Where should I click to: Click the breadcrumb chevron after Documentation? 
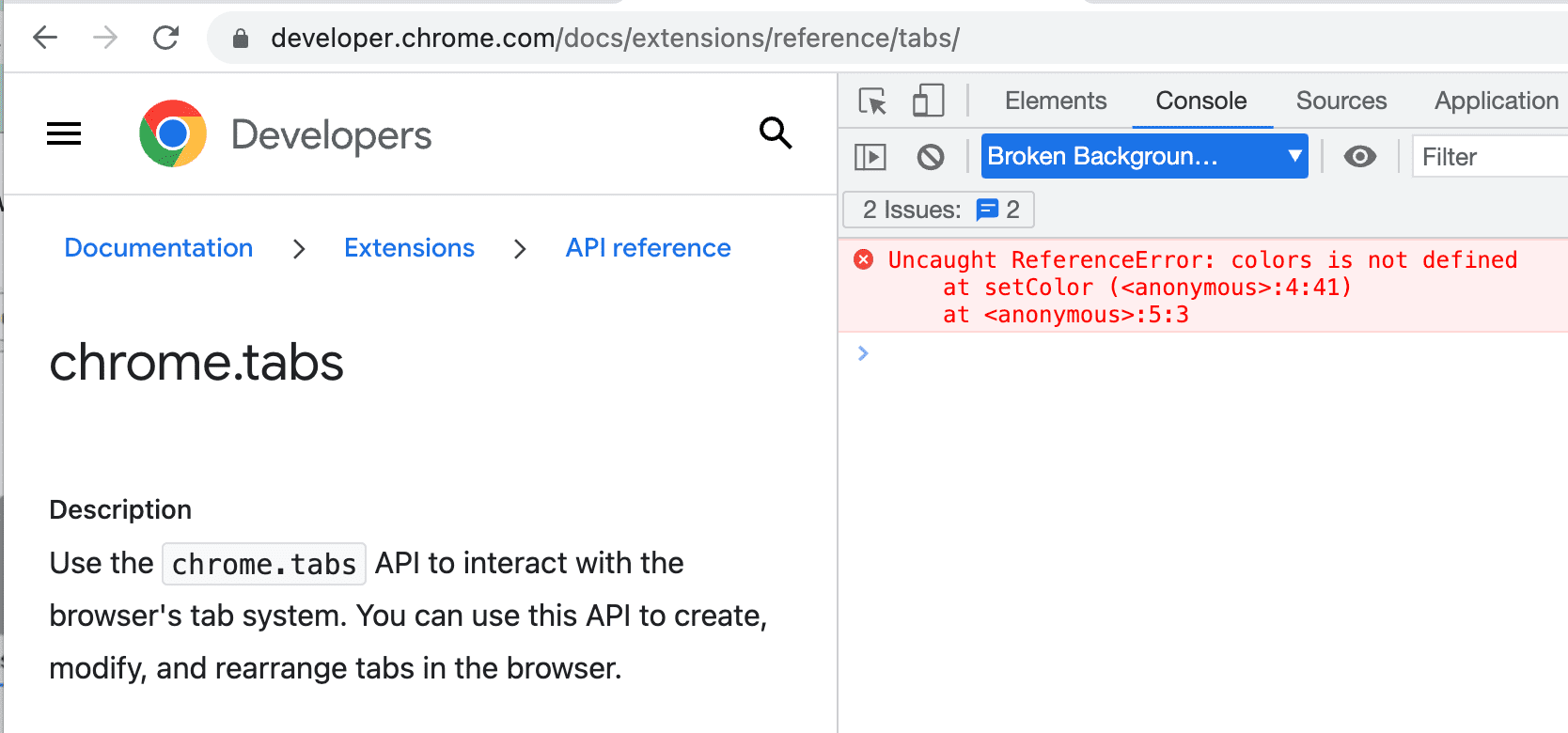click(x=299, y=249)
